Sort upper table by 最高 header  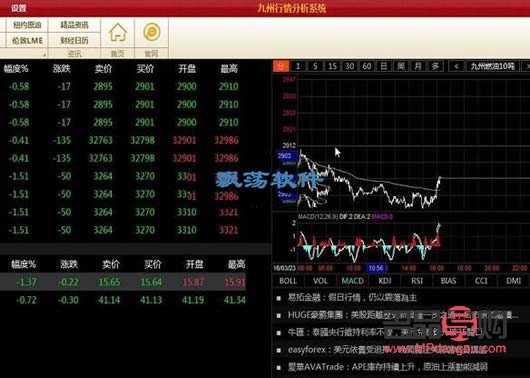pyautogui.click(x=229, y=69)
